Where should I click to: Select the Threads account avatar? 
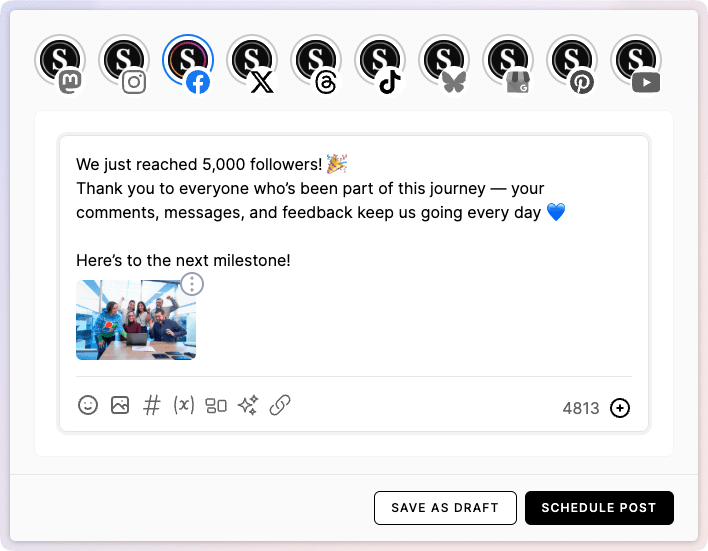coord(316,61)
